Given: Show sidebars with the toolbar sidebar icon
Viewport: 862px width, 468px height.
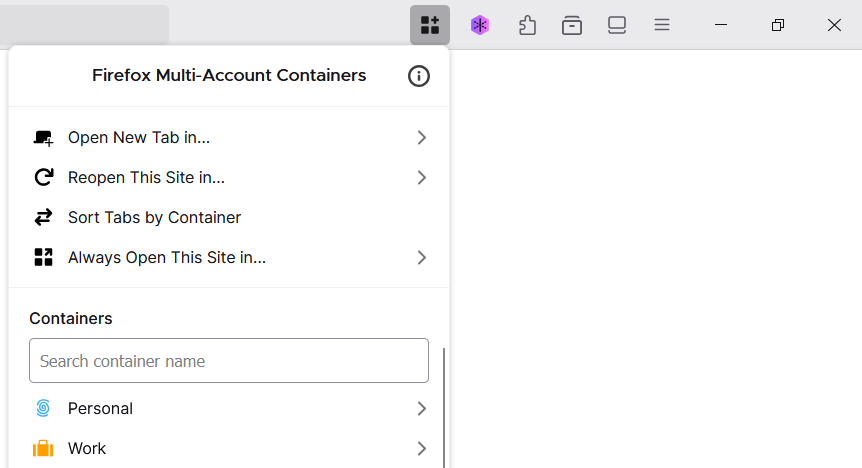Looking at the screenshot, I should click(x=617, y=25).
